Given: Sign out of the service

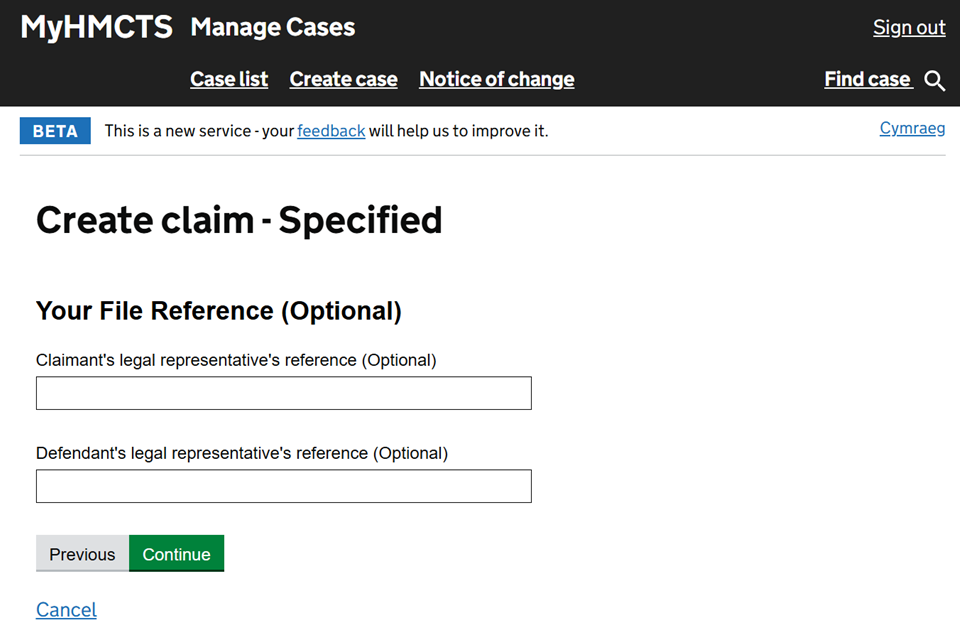Looking at the screenshot, I should (908, 27).
